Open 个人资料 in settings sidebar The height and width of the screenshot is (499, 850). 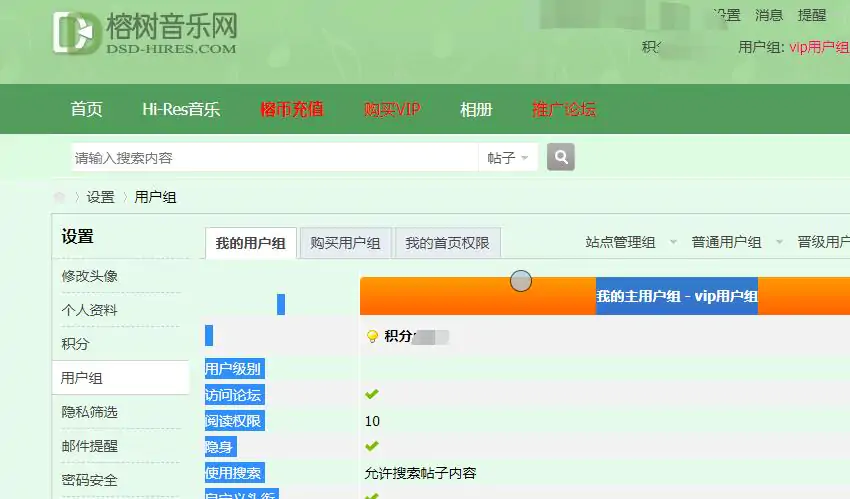click(x=89, y=310)
